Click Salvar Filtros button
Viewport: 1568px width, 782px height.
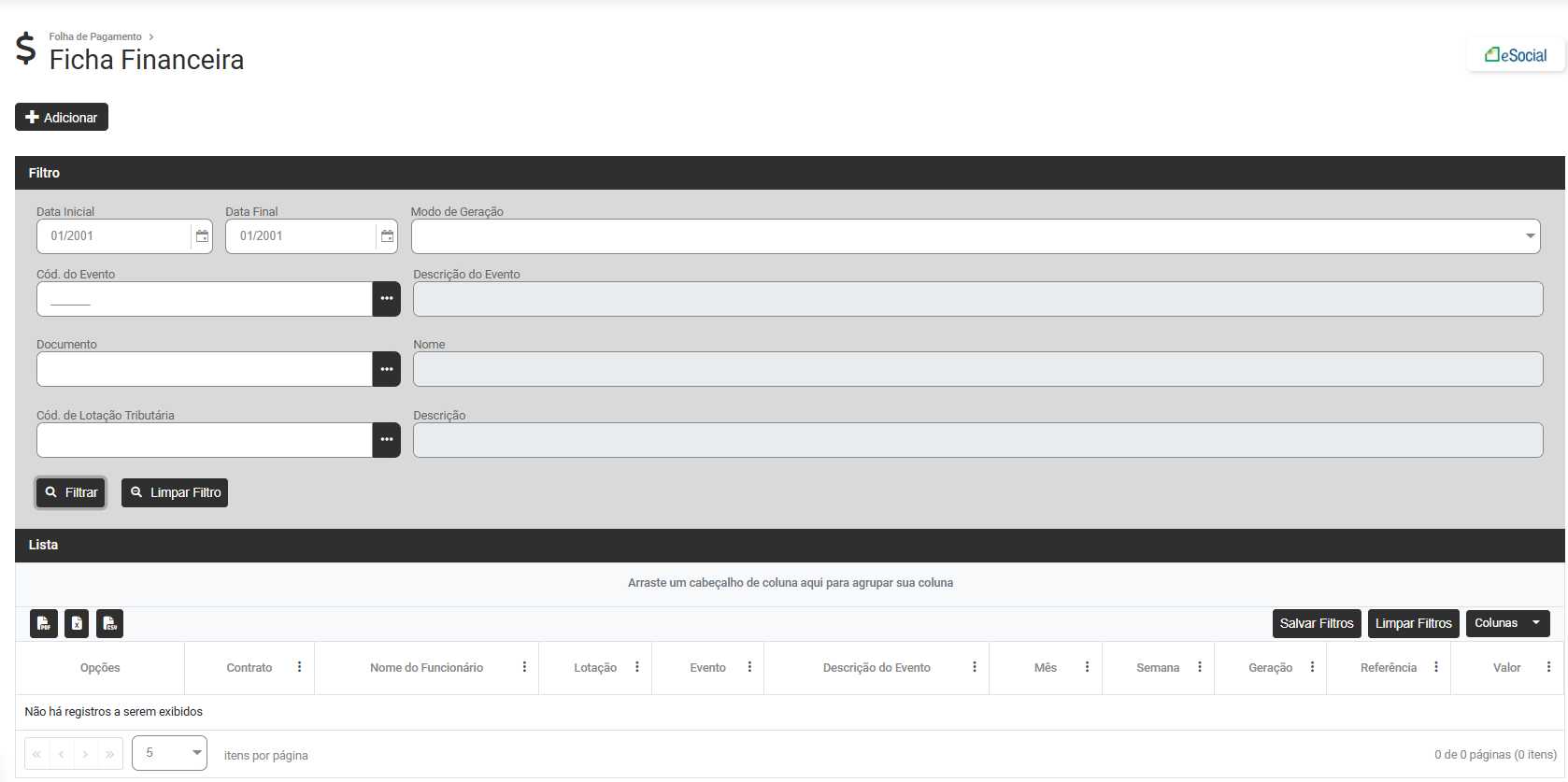pos(1317,623)
